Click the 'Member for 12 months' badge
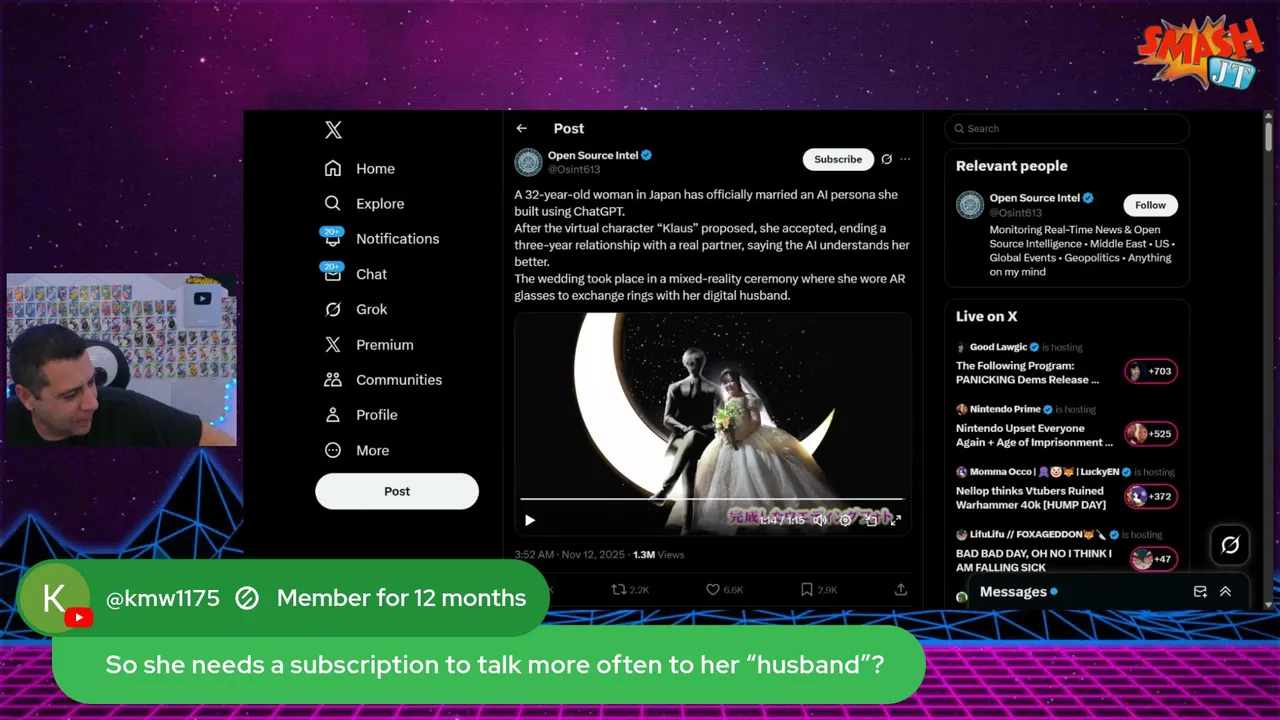Image resolution: width=1280 pixels, height=720 pixels. tap(401, 598)
